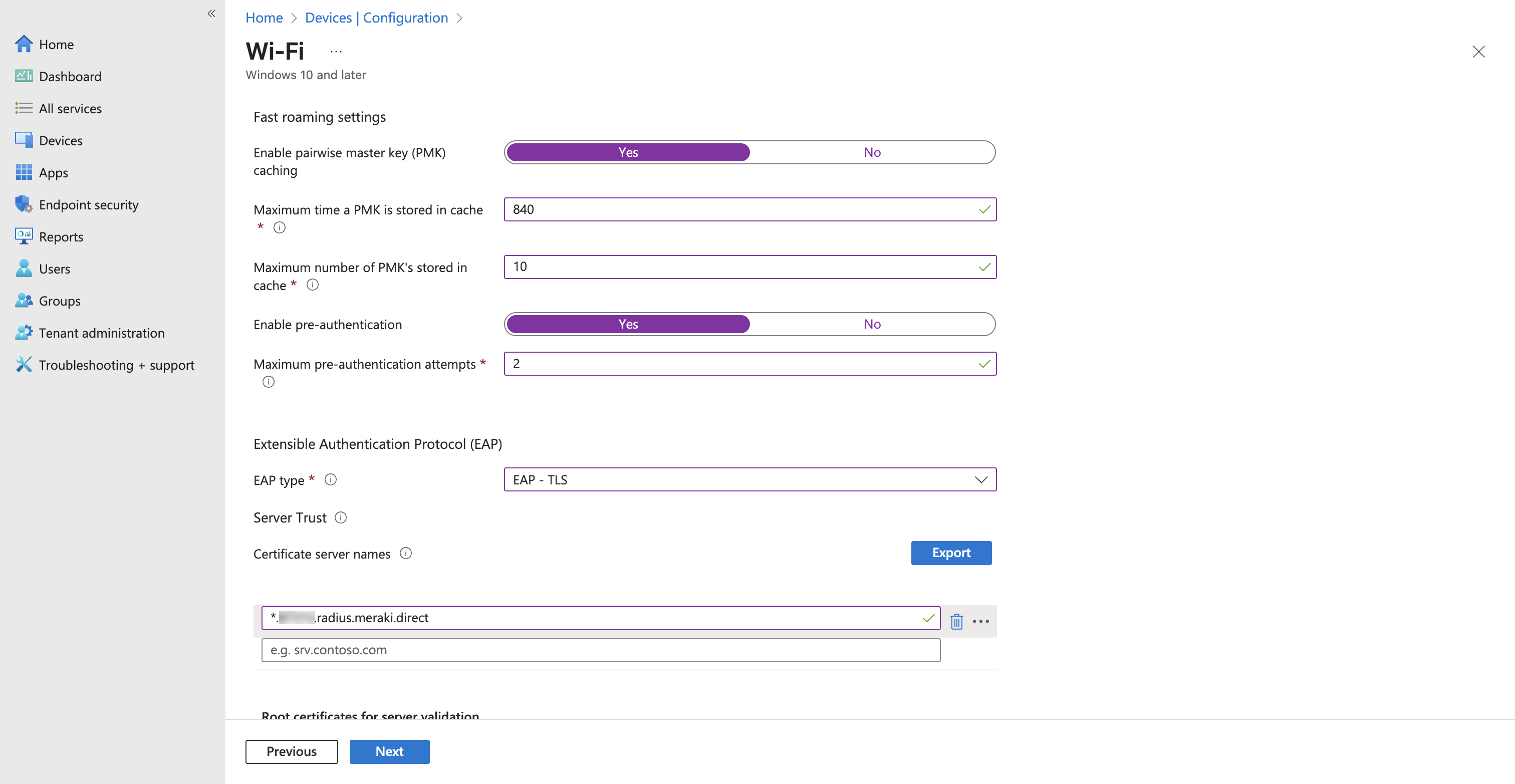Screen dimensions: 1515x784
Task: Edit the PMK cache time field 840
Action: (x=750, y=209)
